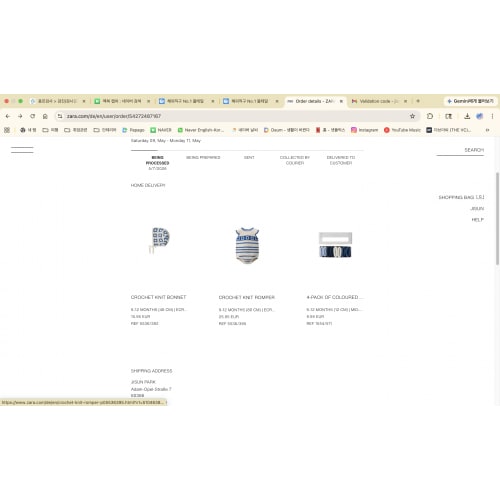Open the Chrome three-dot menu
500x500 pixels.
[x=492, y=116]
